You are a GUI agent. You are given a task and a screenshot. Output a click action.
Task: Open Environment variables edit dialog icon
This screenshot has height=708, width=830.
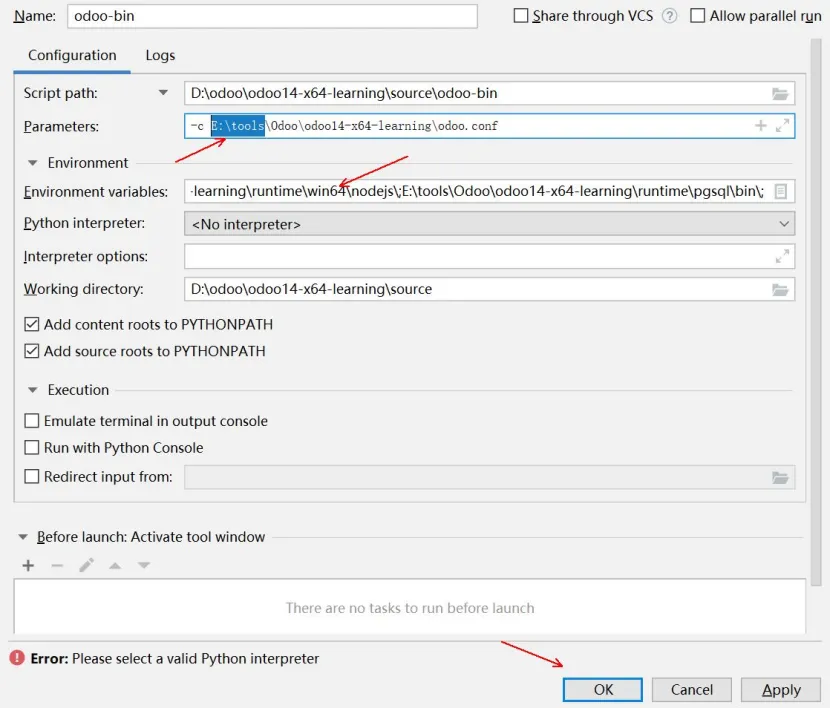coord(781,191)
